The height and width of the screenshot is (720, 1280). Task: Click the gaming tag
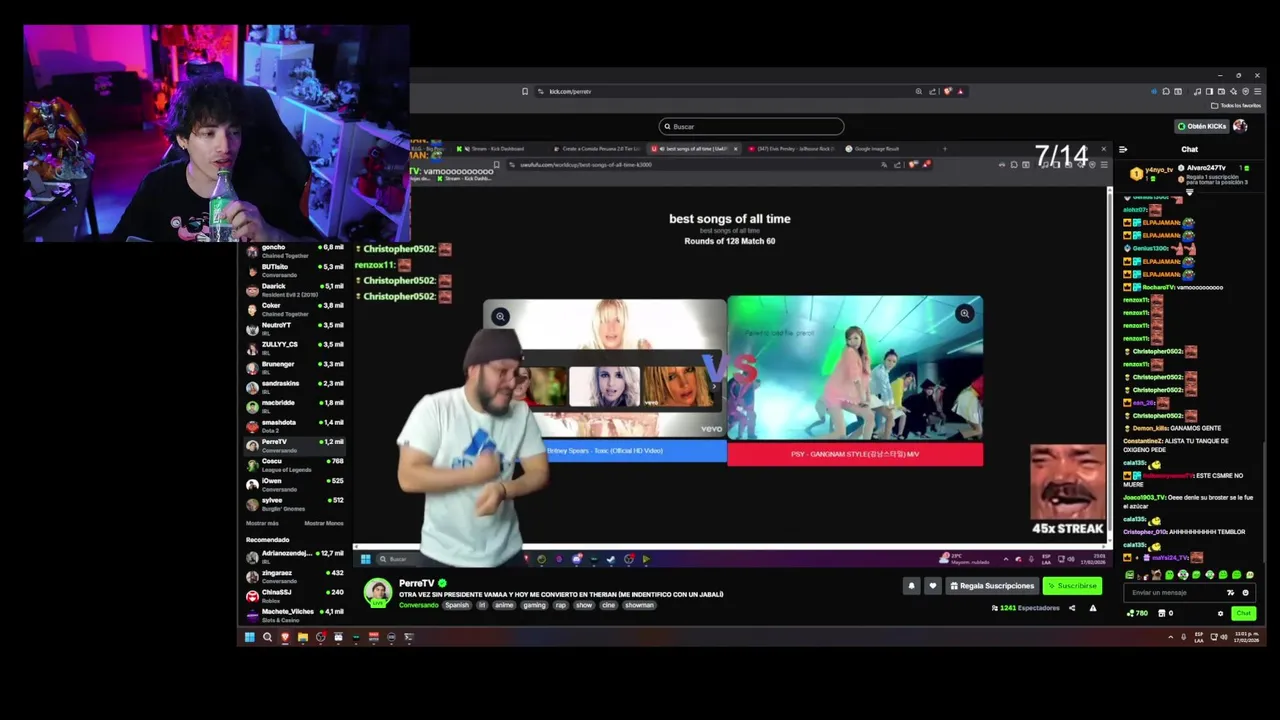(x=534, y=605)
